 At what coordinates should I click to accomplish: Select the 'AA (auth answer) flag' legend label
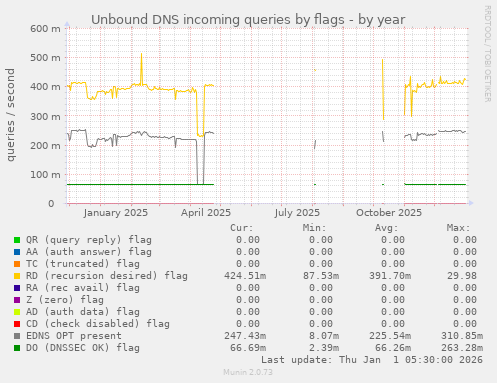coord(89,252)
